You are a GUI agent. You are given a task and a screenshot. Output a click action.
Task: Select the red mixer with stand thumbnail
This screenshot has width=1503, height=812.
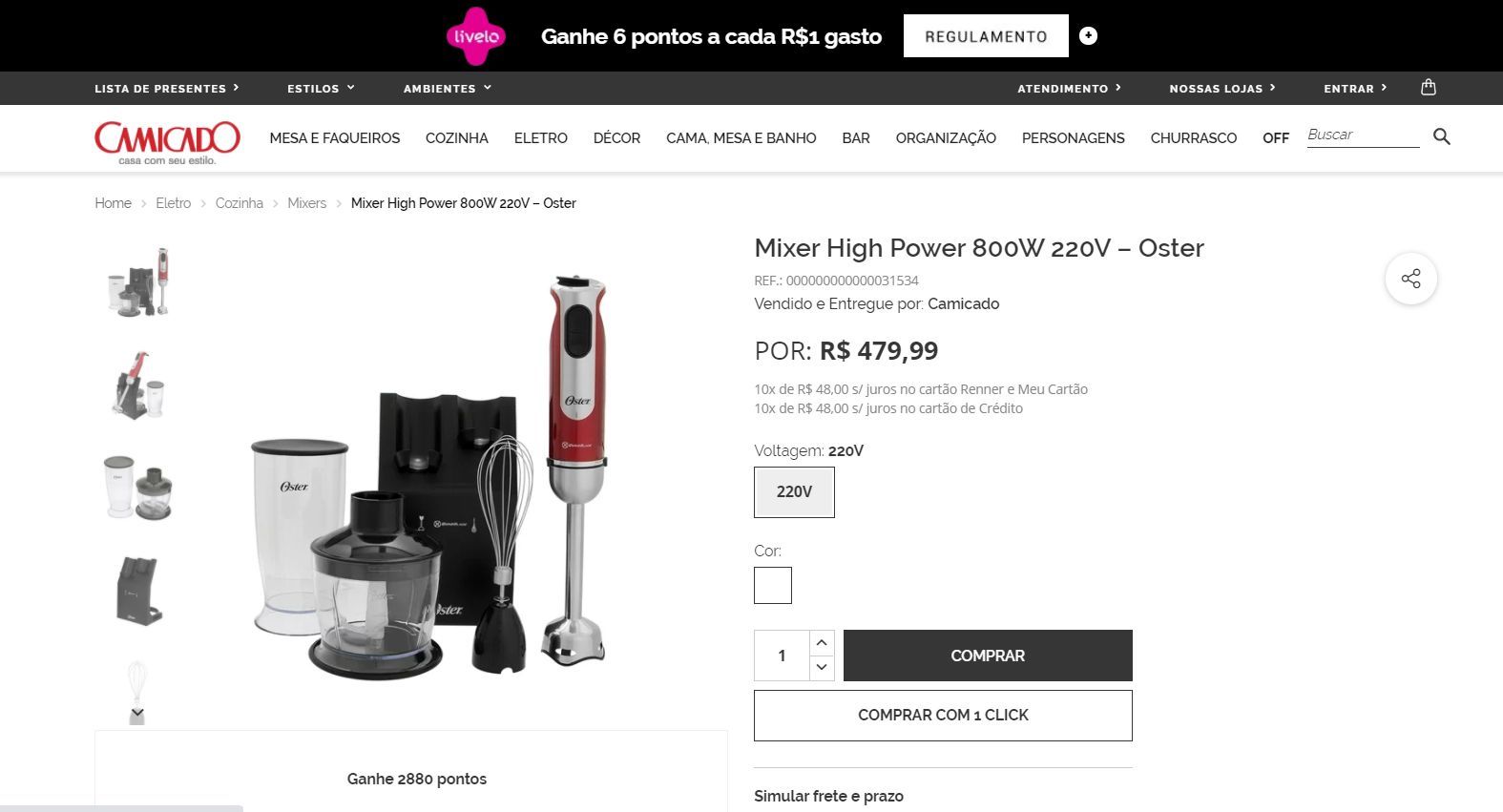pyautogui.click(x=138, y=385)
